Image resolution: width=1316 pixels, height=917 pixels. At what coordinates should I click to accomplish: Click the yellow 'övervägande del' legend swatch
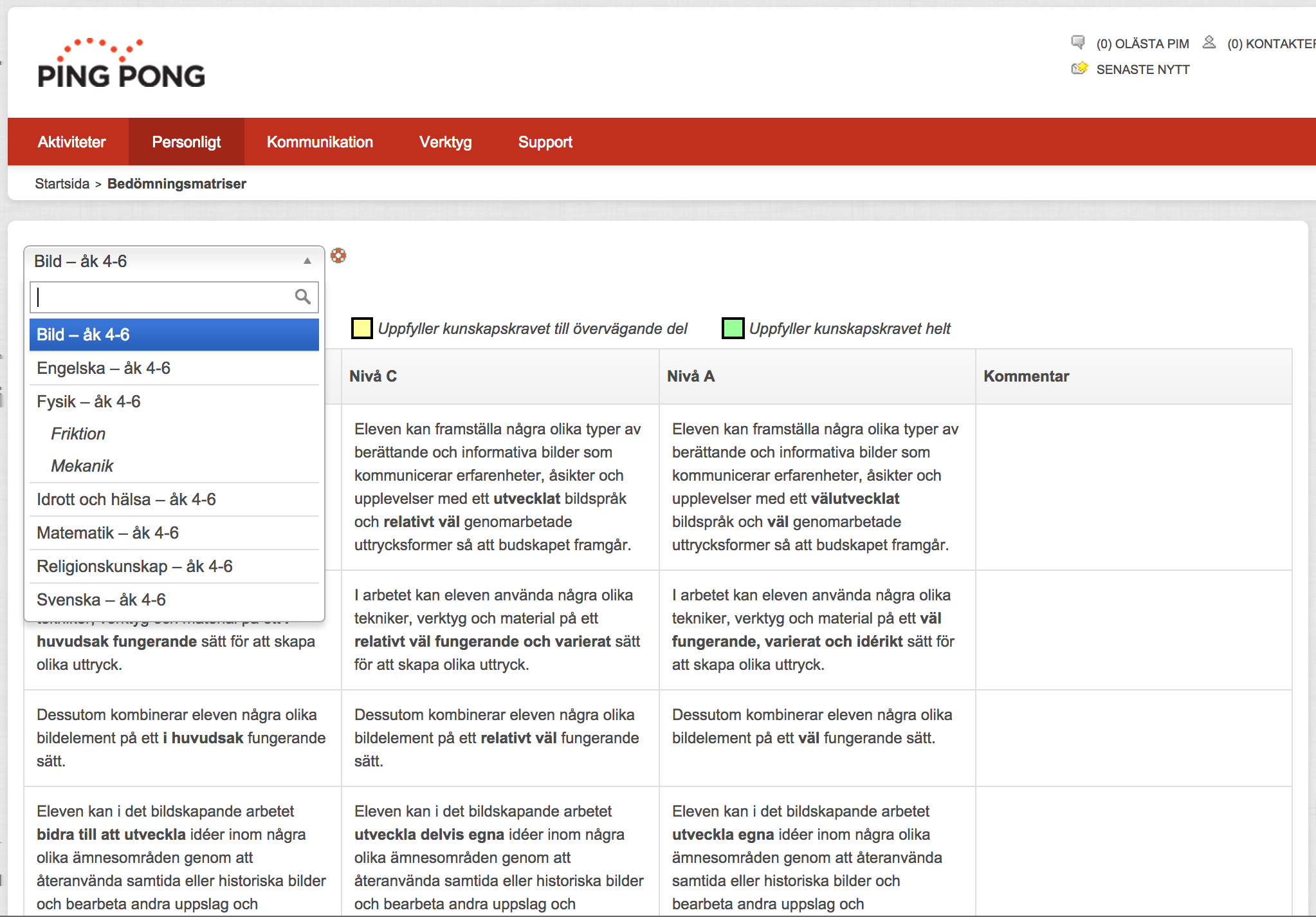(362, 328)
